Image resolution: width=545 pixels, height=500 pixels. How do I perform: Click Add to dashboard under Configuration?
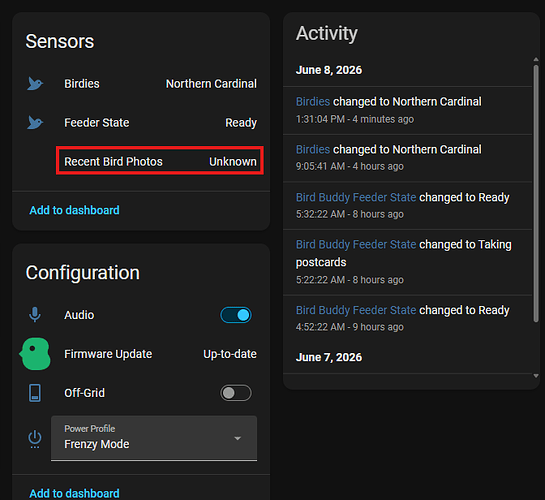tap(74, 493)
